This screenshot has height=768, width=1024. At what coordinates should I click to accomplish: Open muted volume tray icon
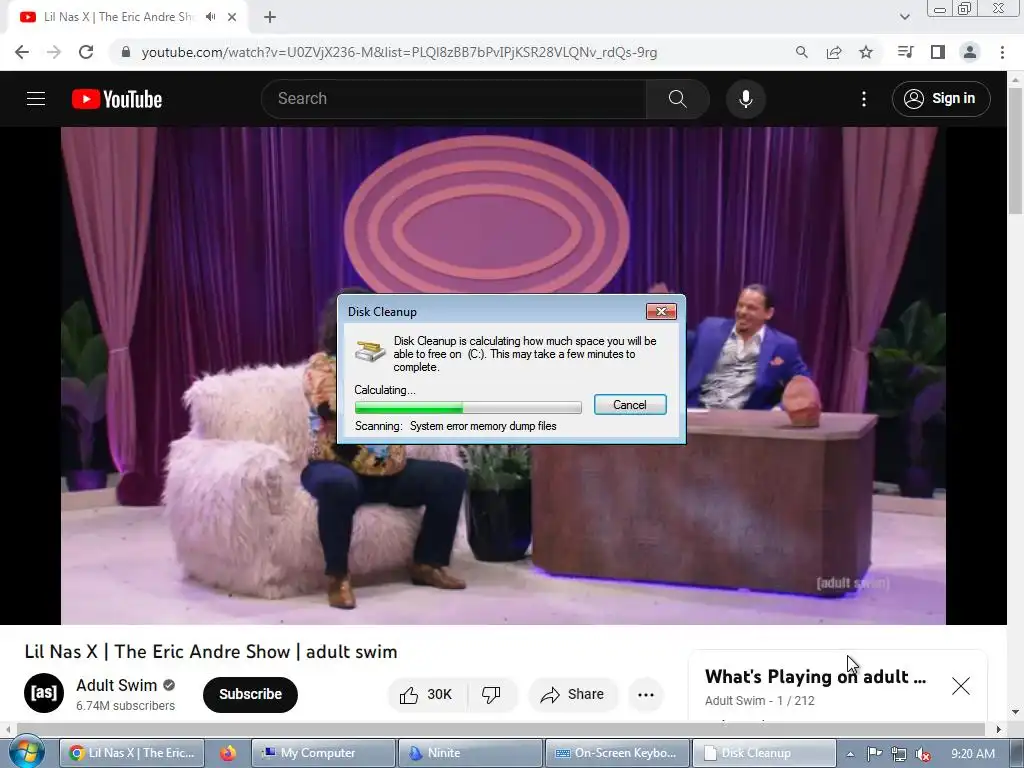tap(923, 754)
